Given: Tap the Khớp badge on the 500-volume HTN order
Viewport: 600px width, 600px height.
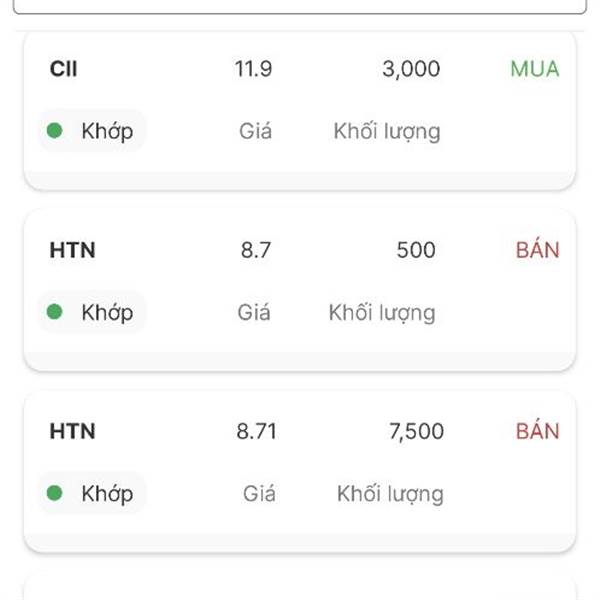Looking at the screenshot, I should point(92,312).
